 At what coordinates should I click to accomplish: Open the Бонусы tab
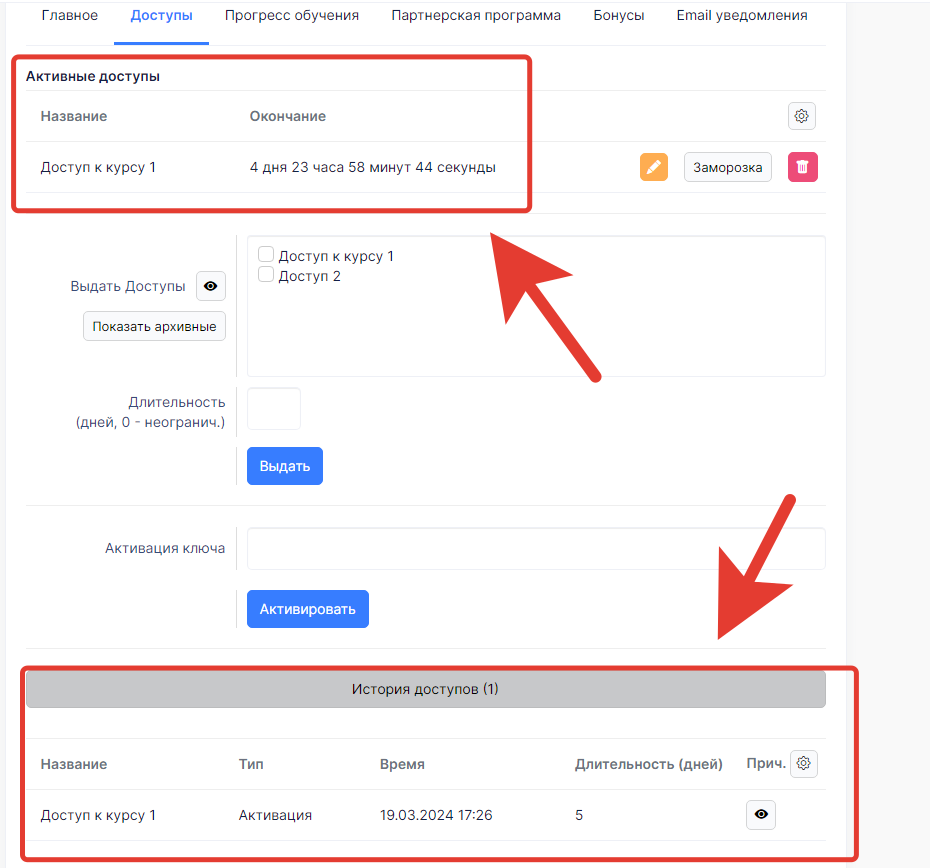618,16
